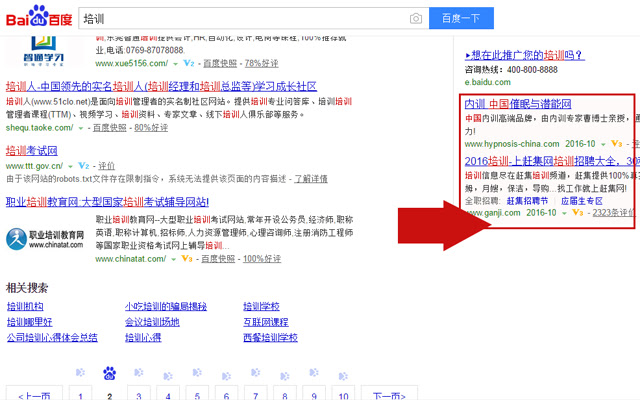Search related term 培训机构
The width and height of the screenshot is (640, 400).
tap(25, 307)
